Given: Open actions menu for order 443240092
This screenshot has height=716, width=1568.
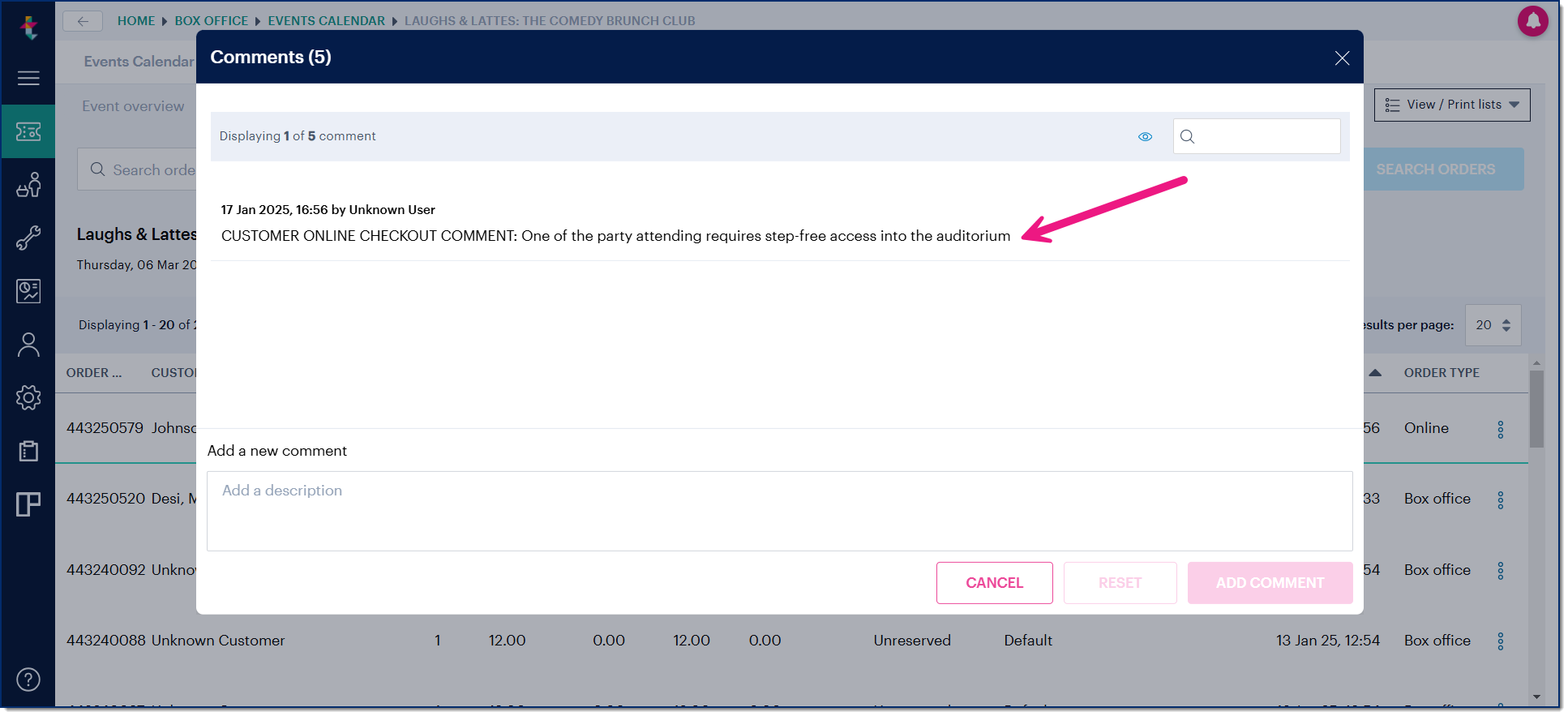Looking at the screenshot, I should coord(1500,571).
